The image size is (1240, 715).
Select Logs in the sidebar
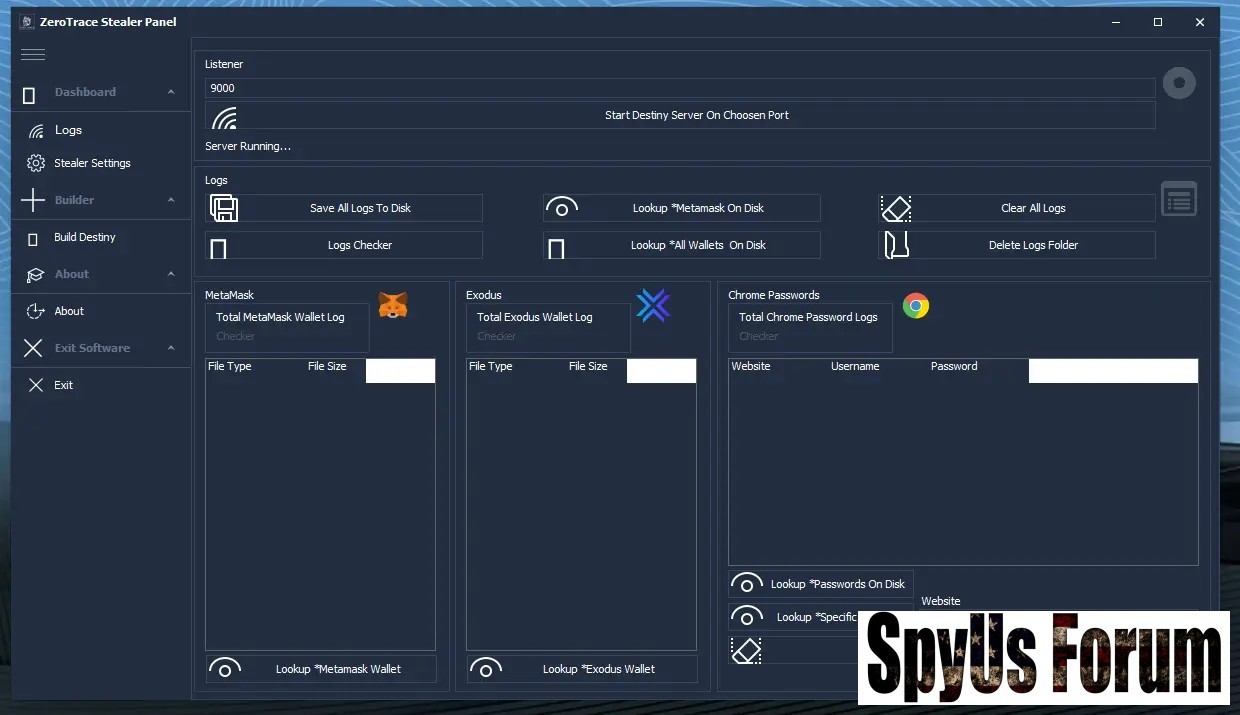click(68, 130)
